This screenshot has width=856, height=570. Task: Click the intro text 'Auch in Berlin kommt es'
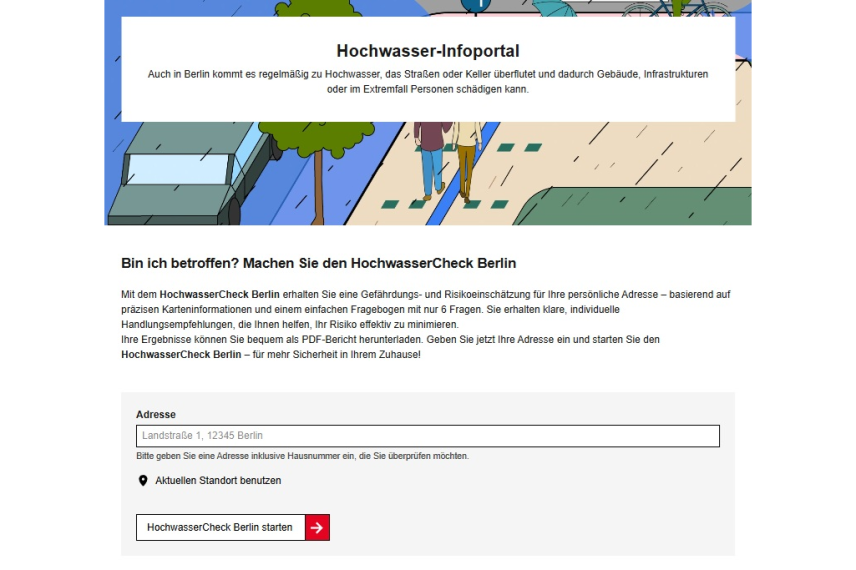tap(428, 81)
